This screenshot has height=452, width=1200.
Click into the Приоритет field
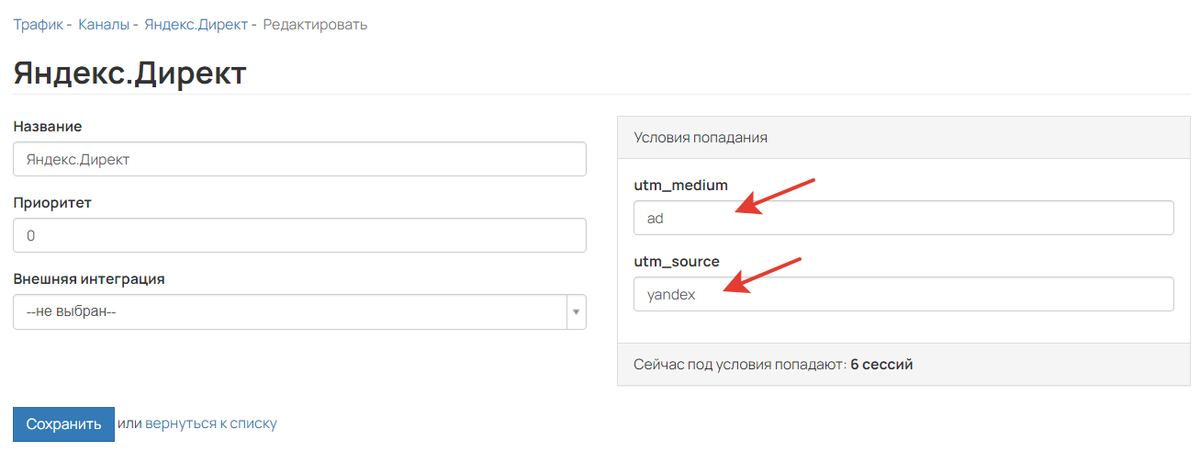[x=300, y=236]
